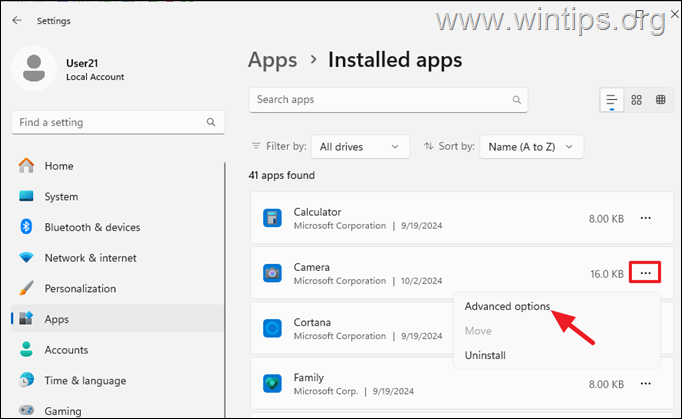Viewport: 682px width, 419px height.
Task: Click the search icon in Search apps
Action: point(516,100)
